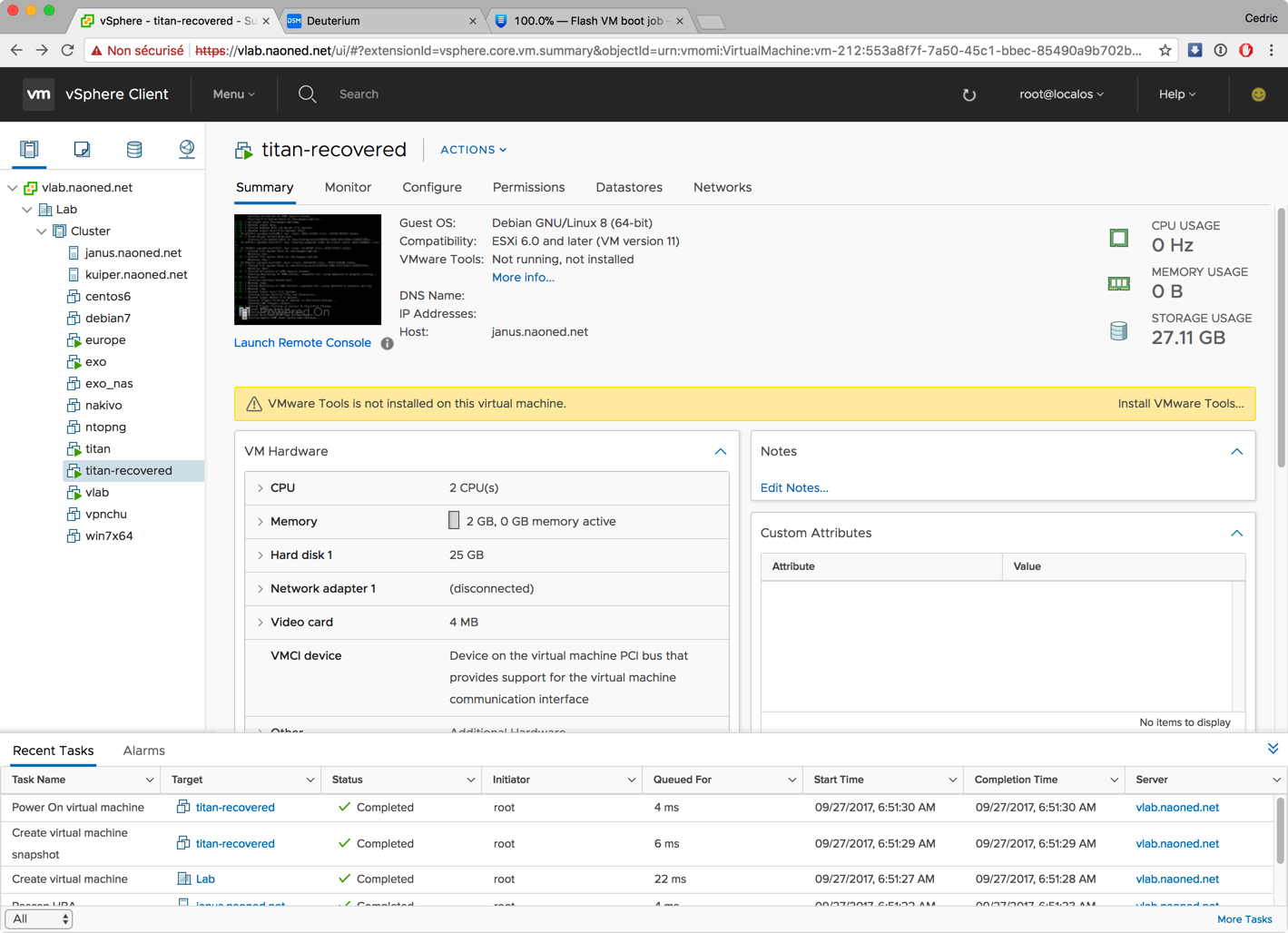Image resolution: width=1288 pixels, height=933 pixels.
Task: Open the Storage inventory view icon
Action: pos(134,149)
